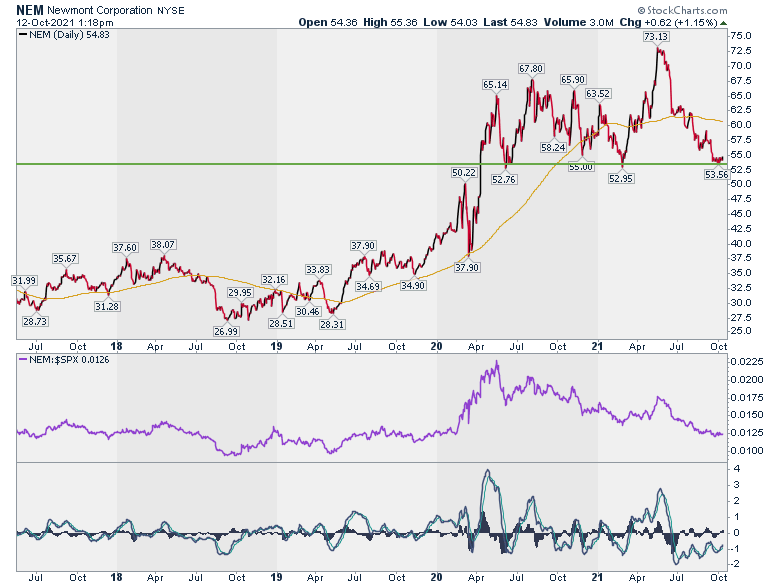Viewport: 780px width, 586px height.
Task: Click the 75.0 price axis tick
Action: [x=741, y=36]
